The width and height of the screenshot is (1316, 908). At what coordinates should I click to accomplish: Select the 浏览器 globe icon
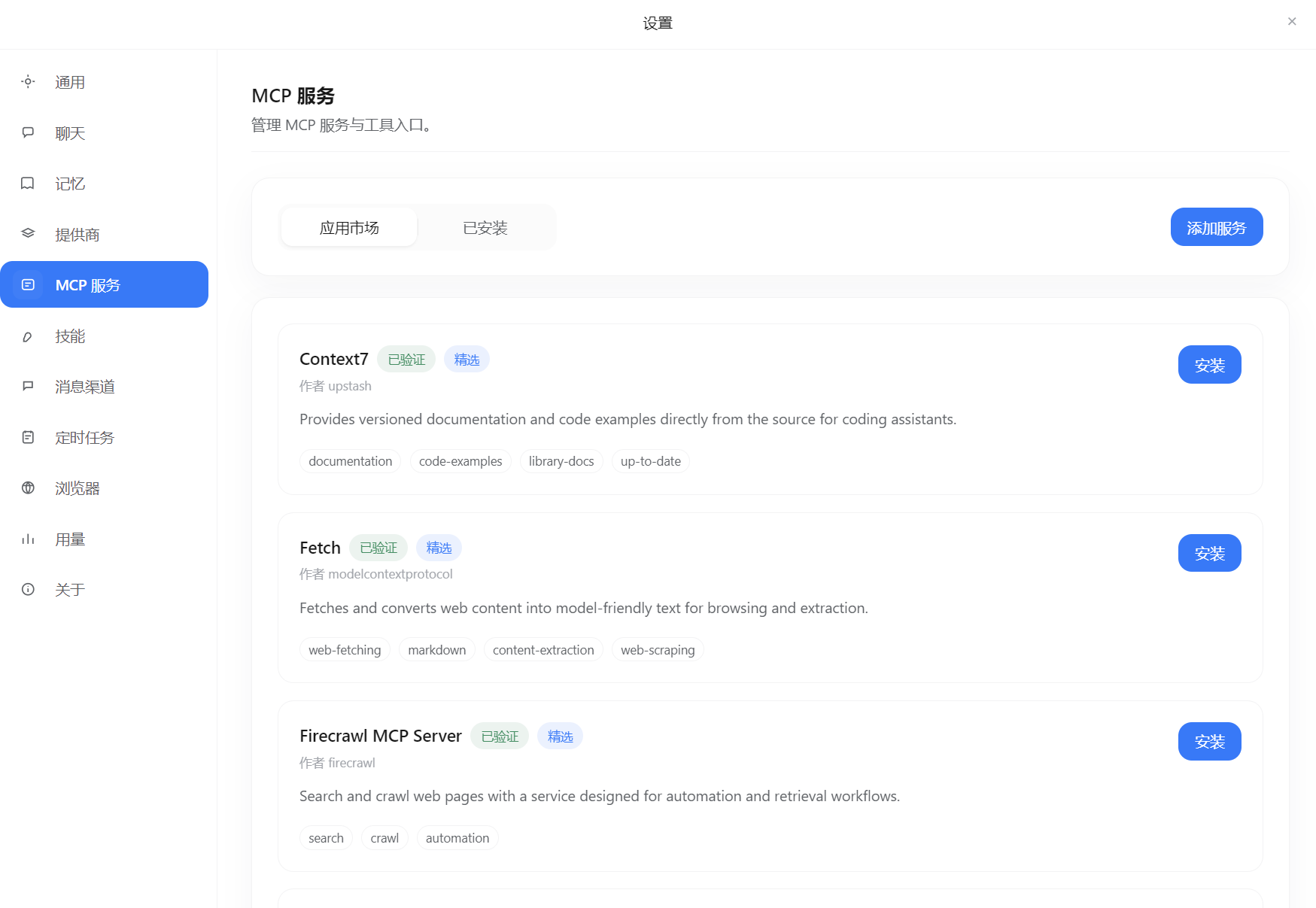(28, 488)
